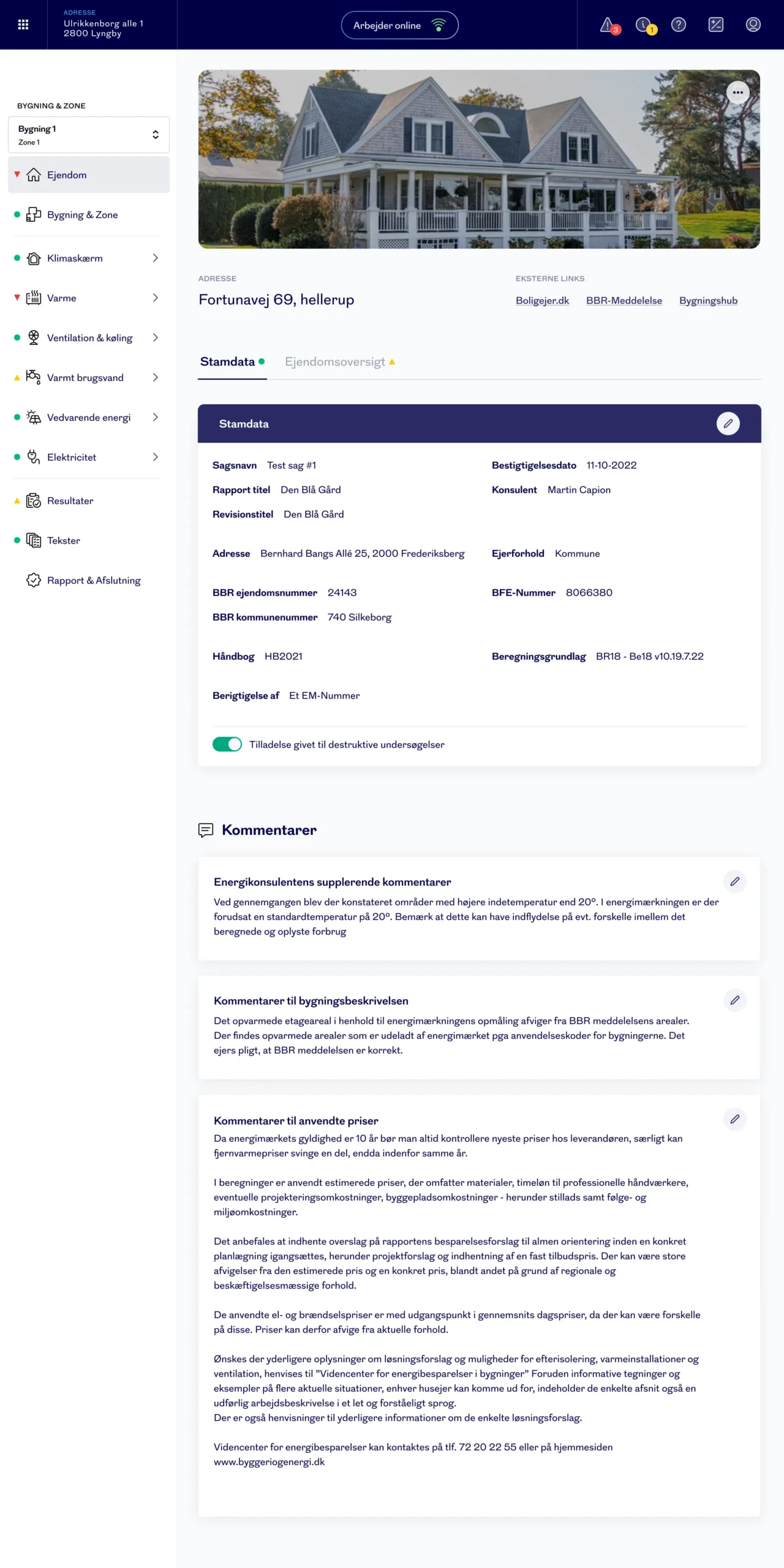Open the Bygning 1 Zone 1 selector
Viewport: 784px width, 1568px height.
point(89,135)
